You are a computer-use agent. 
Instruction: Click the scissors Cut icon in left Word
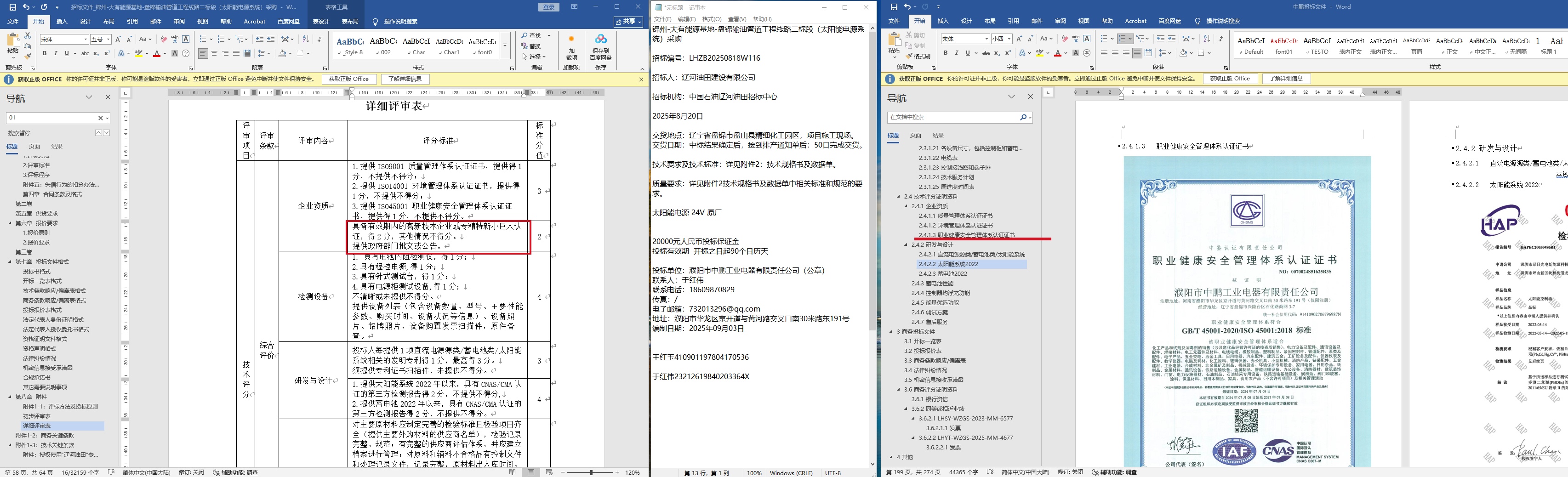[x=28, y=36]
